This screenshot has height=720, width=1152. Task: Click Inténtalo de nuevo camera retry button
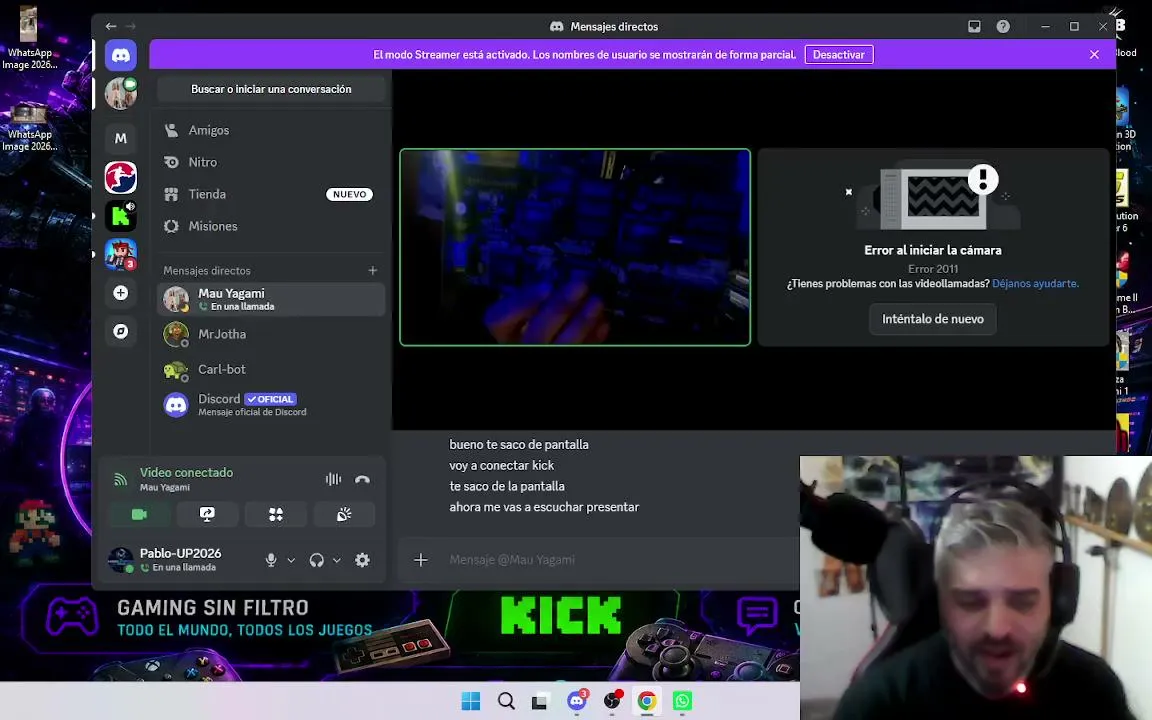[932, 319]
